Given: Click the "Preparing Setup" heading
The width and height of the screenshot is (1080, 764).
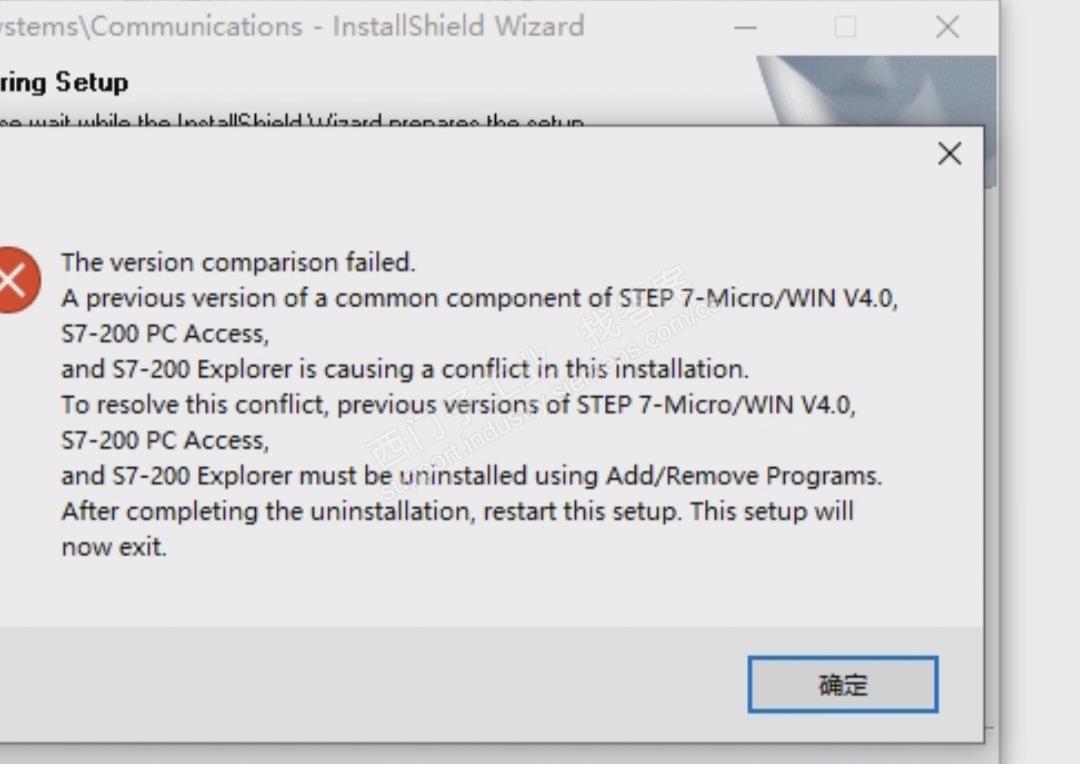Looking at the screenshot, I should pyautogui.click(x=64, y=82).
